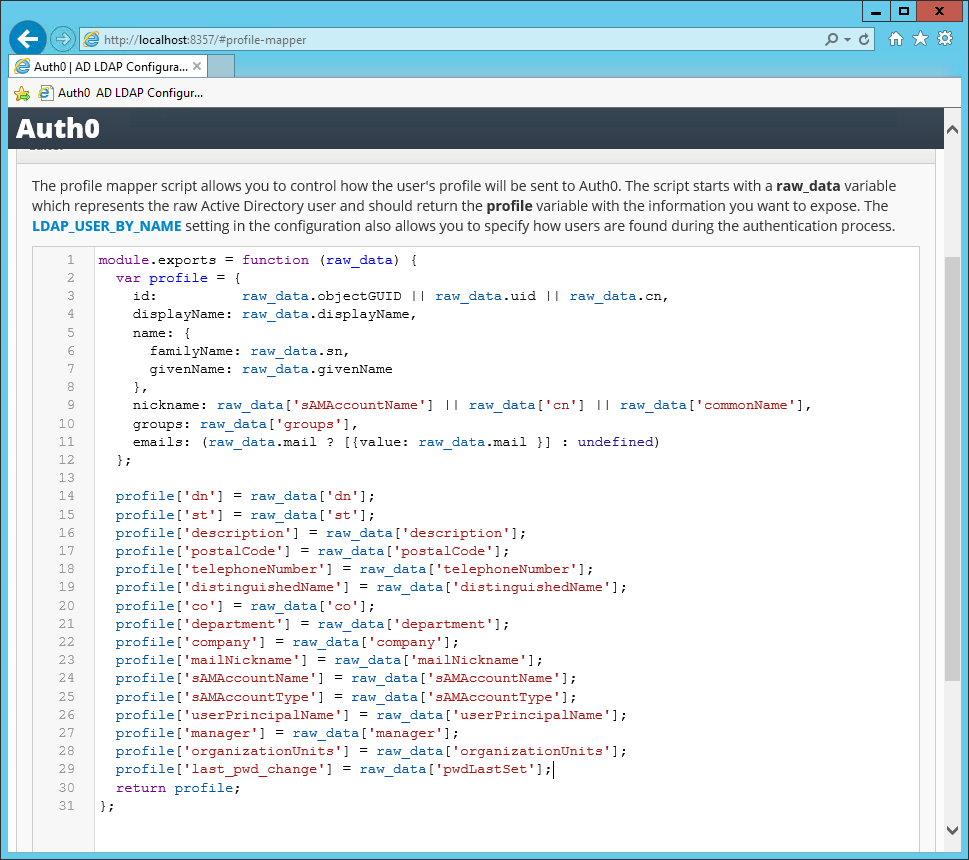Click the "profile['telephoneNumber']" assignment line

tap(354, 569)
